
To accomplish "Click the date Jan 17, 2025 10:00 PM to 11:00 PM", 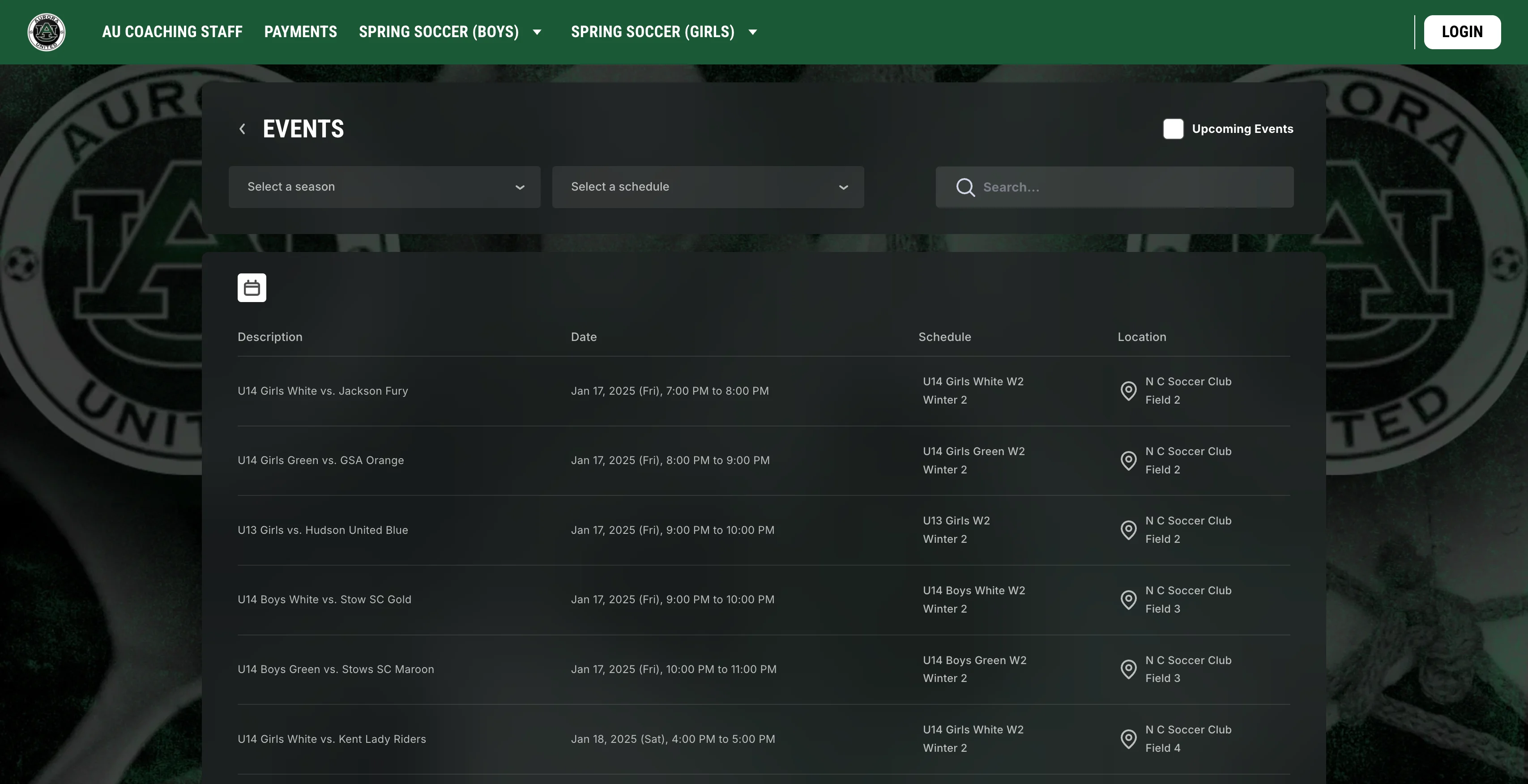I will 673,669.
